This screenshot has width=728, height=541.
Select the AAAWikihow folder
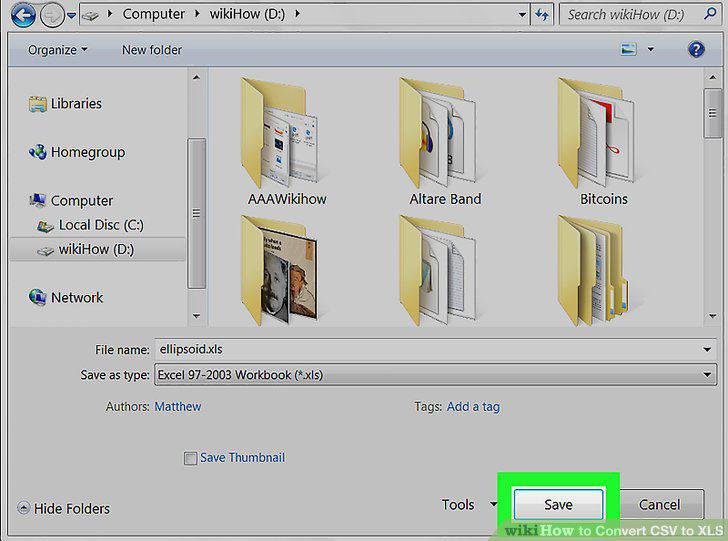(286, 142)
